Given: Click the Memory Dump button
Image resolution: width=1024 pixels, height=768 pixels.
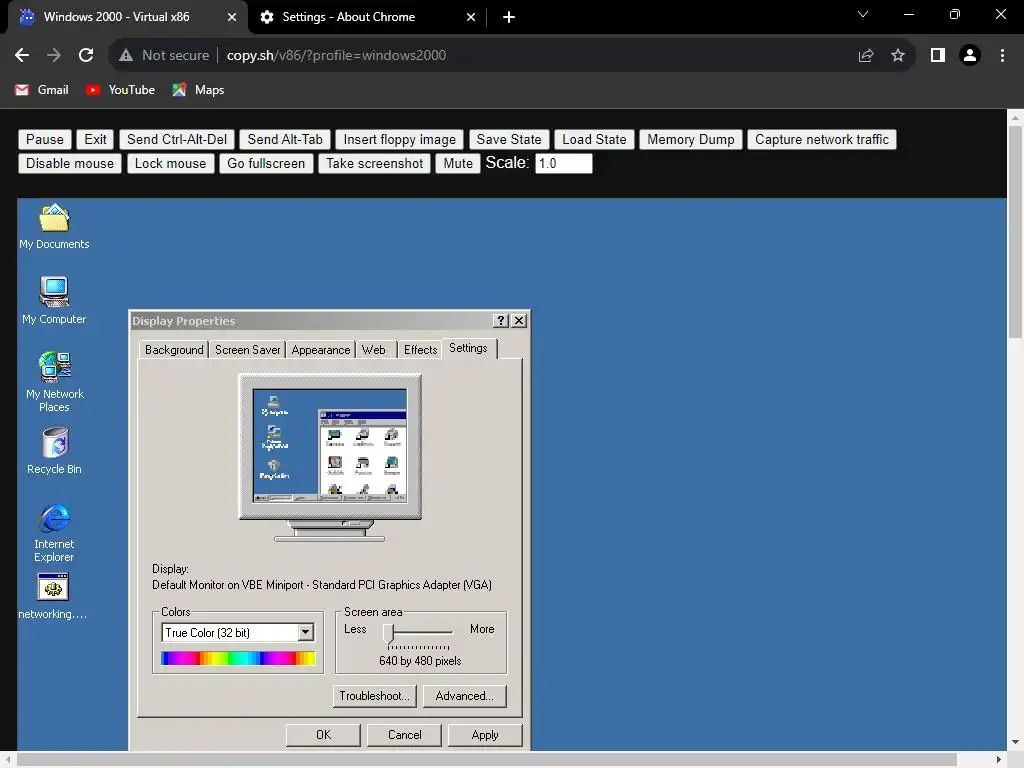Looking at the screenshot, I should pyautogui.click(x=690, y=140).
